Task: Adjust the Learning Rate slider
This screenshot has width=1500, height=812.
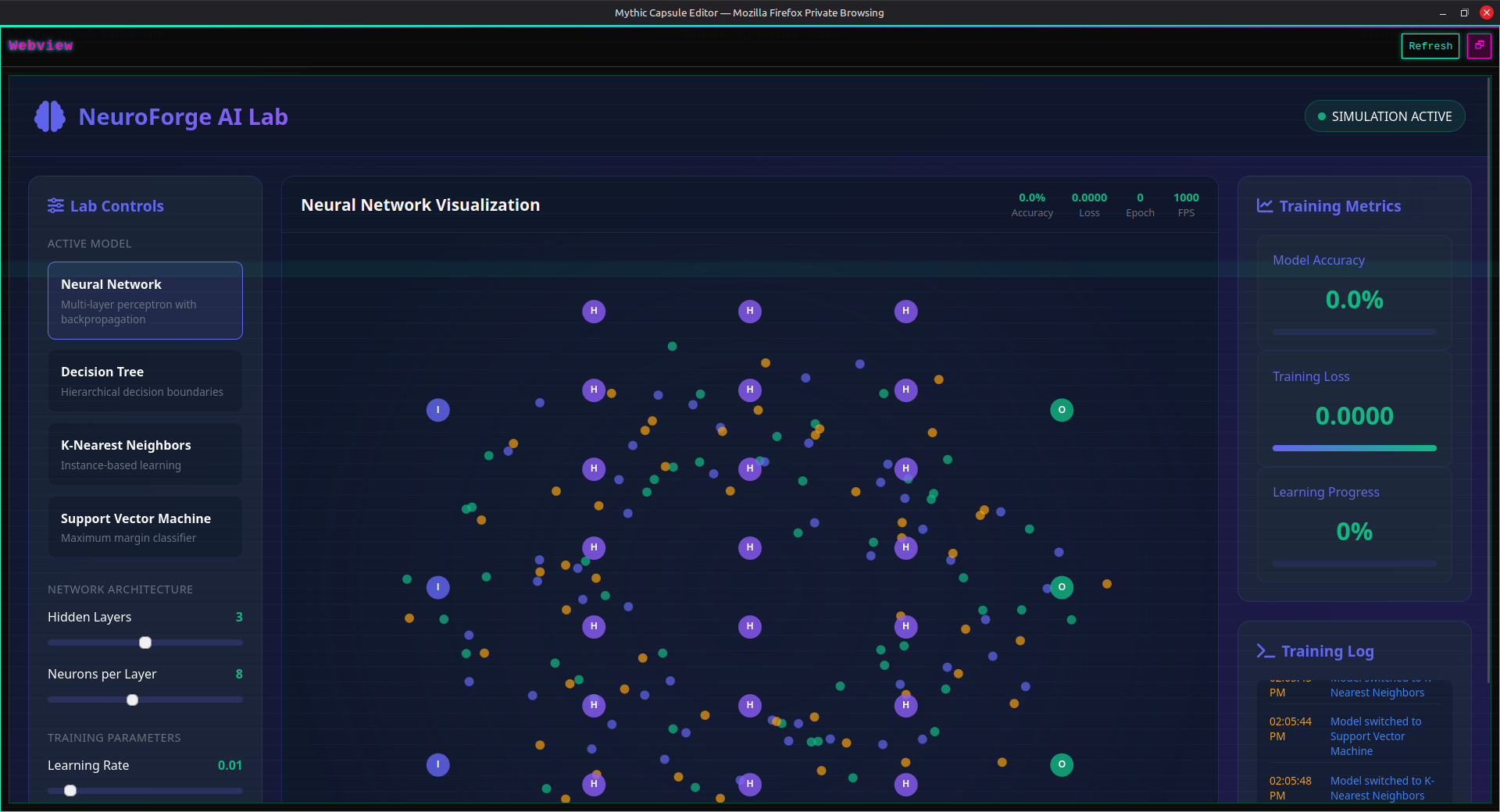Action: click(x=70, y=790)
